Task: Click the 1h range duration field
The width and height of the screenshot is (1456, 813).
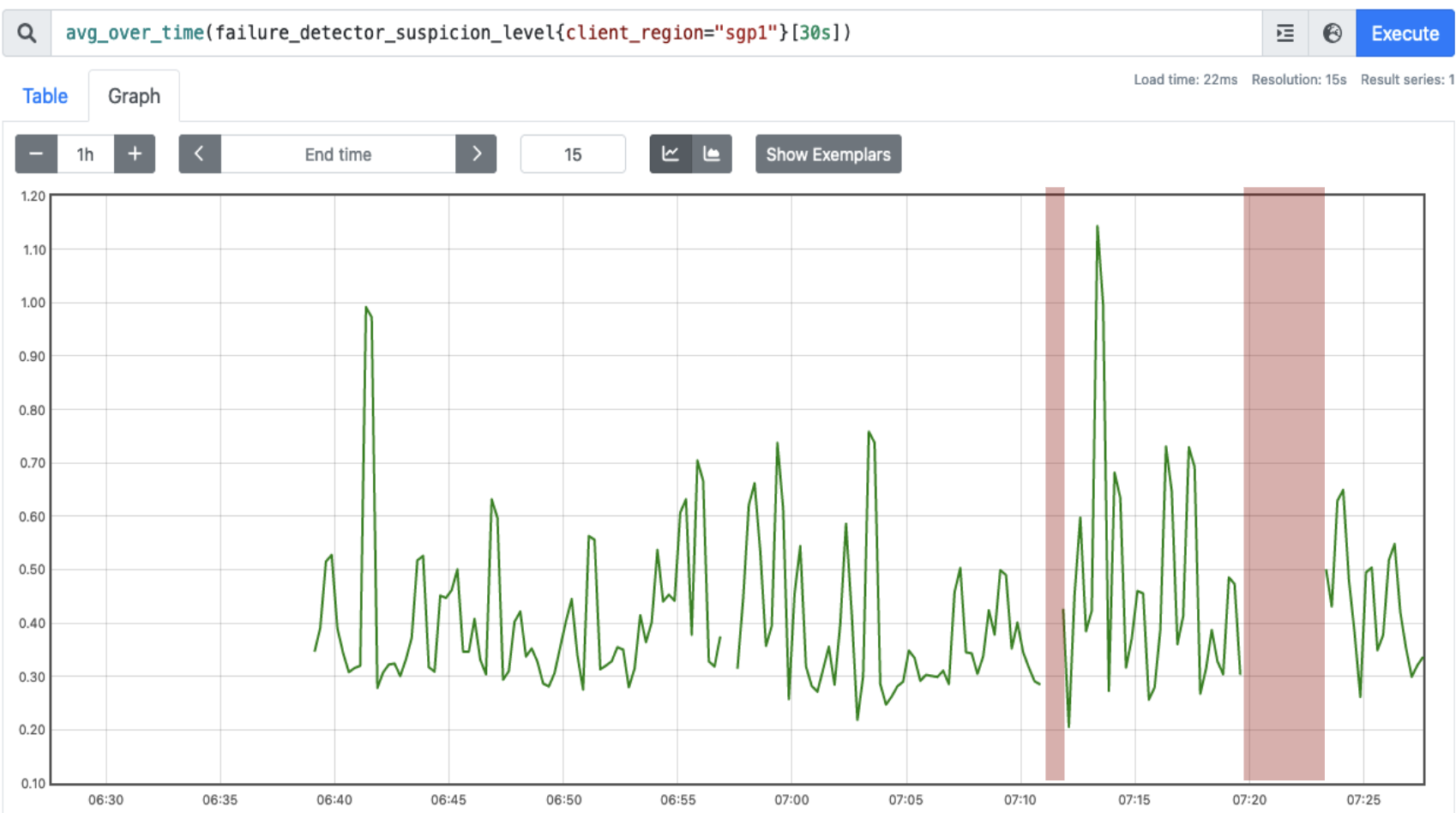Action: coord(85,154)
